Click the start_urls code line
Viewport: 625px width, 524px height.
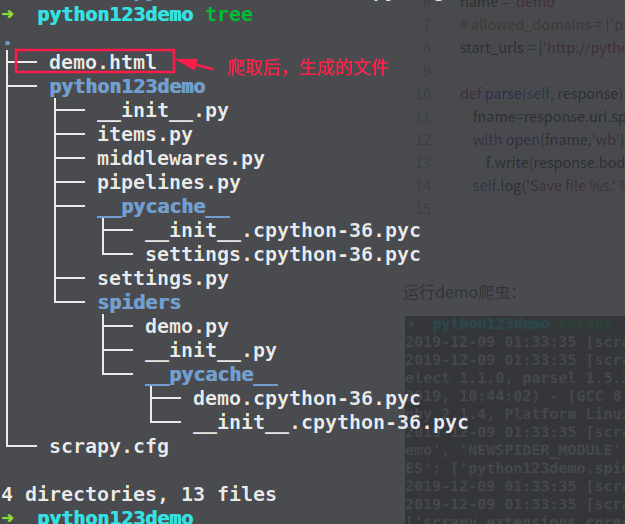tap(542, 48)
